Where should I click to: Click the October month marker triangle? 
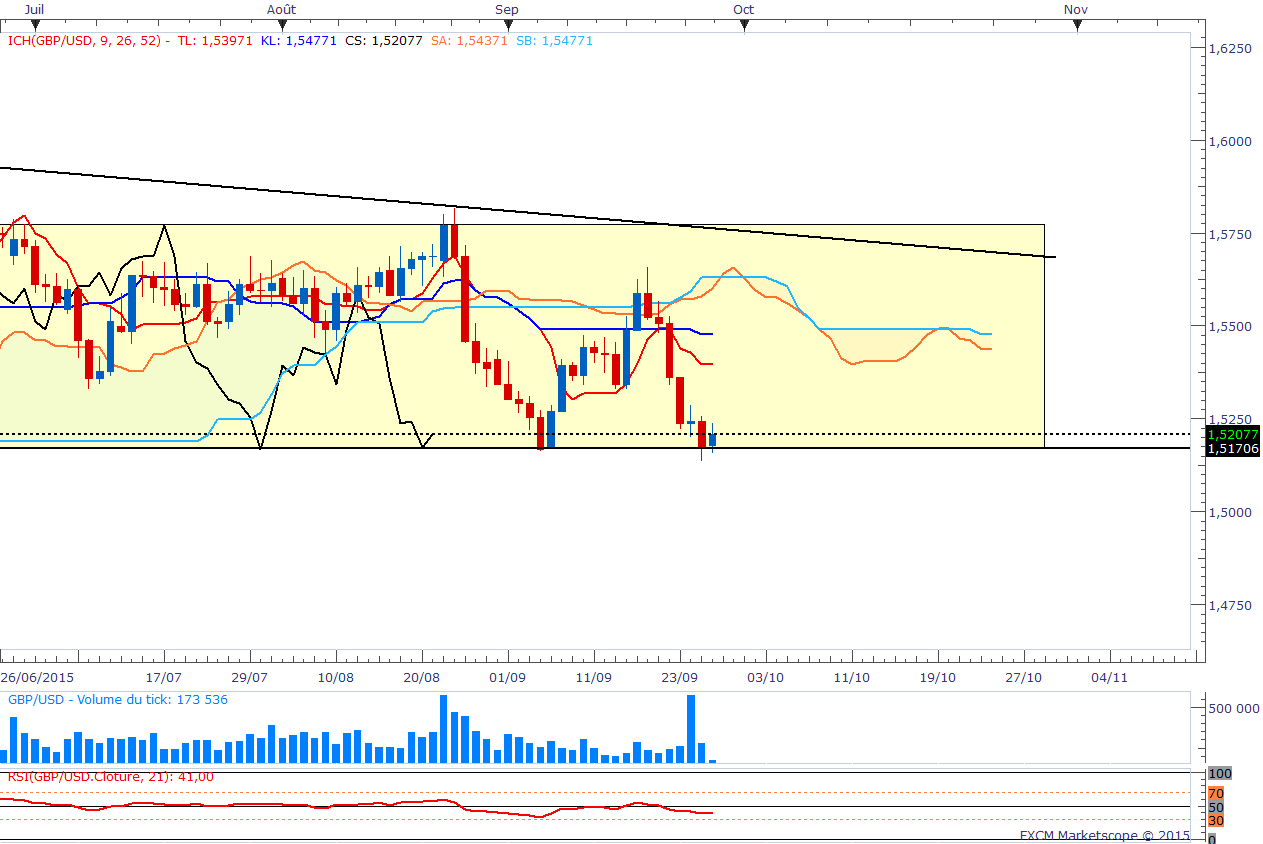click(744, 26)
